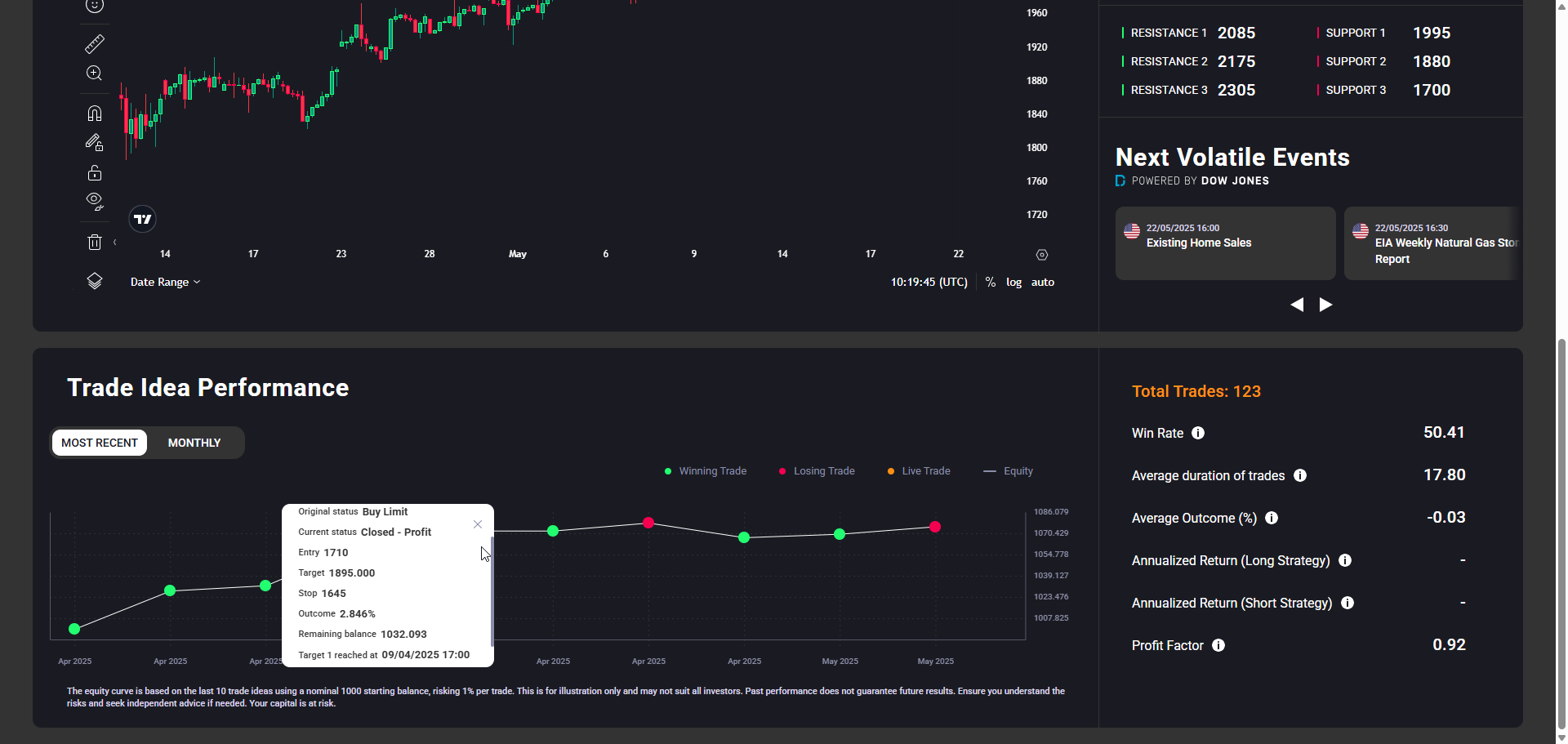Show next volatile events with right arrow
The height and width of the screenshot is (744, 1568).
click(x=1326, y=305)
